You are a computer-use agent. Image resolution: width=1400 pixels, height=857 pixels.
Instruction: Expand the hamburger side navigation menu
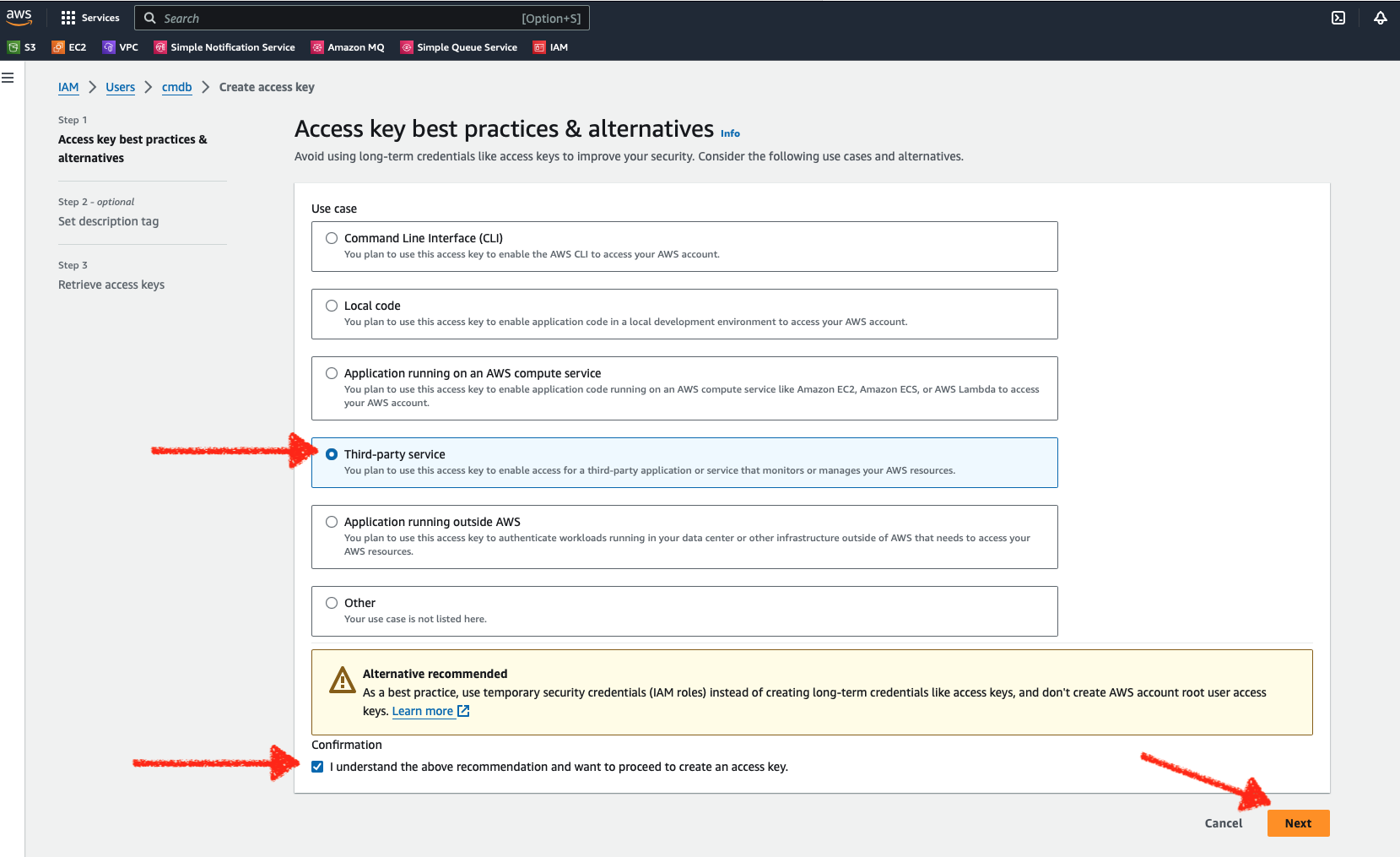pyautogui.click(x=8, y=78)
